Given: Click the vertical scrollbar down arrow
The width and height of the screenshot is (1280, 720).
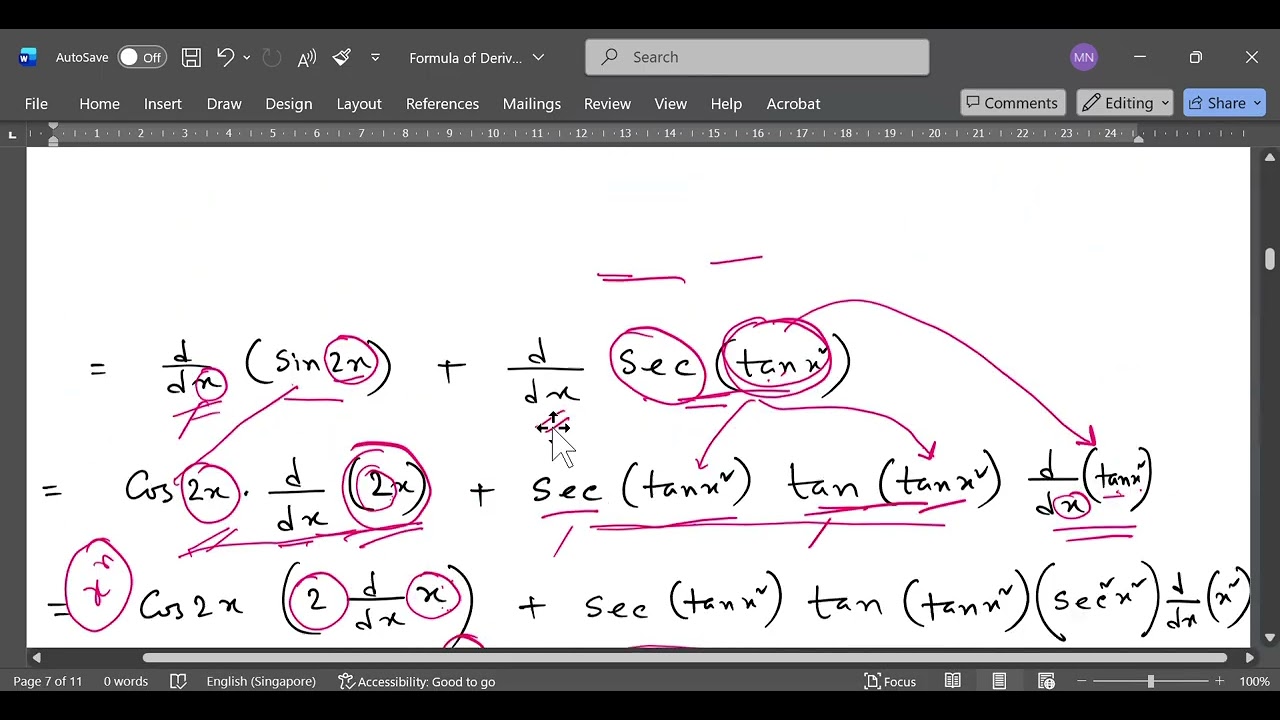Looking at the screenshot, I should pos(1269,638).
